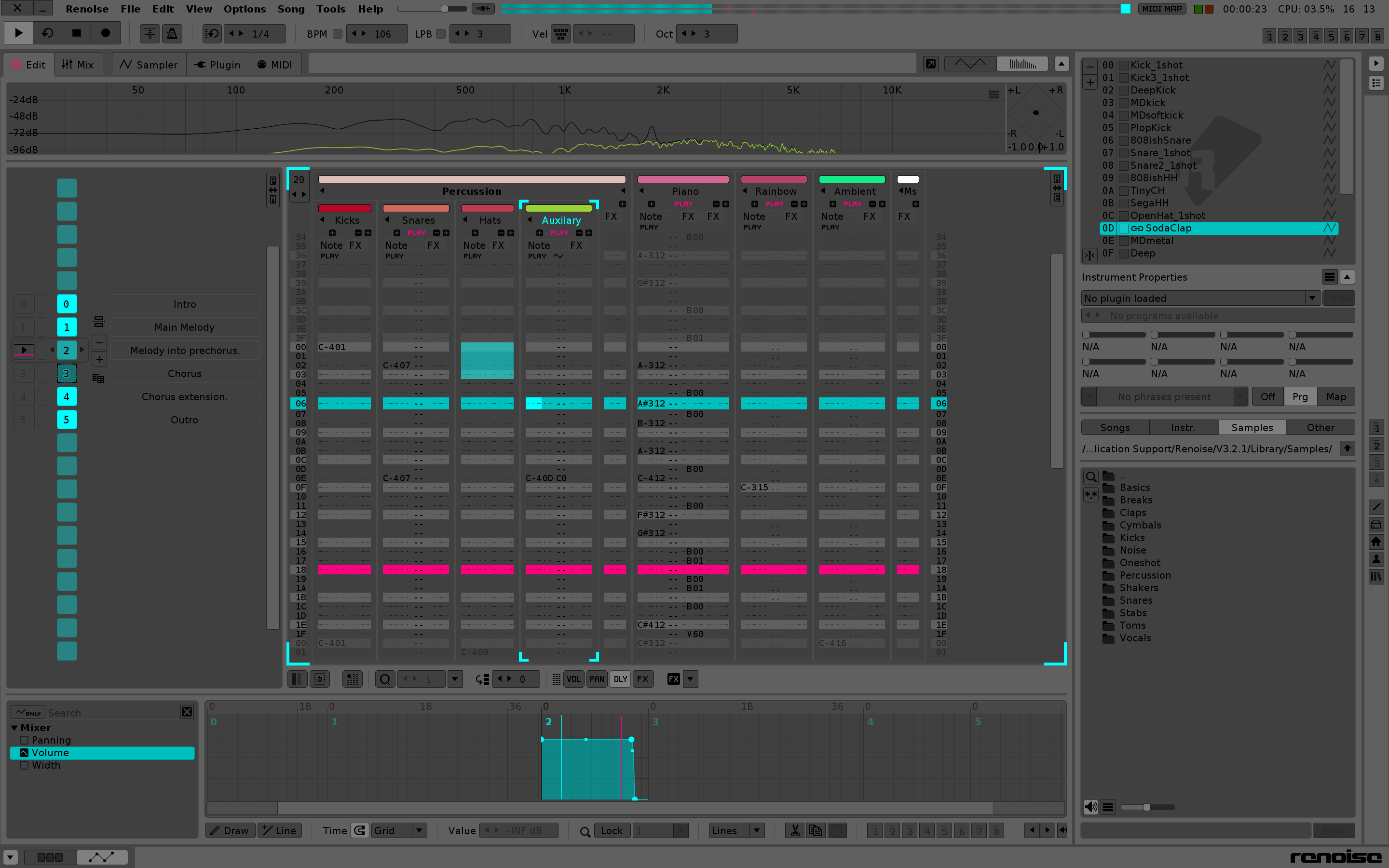This screenshot has height=868, width=1389.
Task: Open the MIDI MAP panel
Action: point(1162,9)
